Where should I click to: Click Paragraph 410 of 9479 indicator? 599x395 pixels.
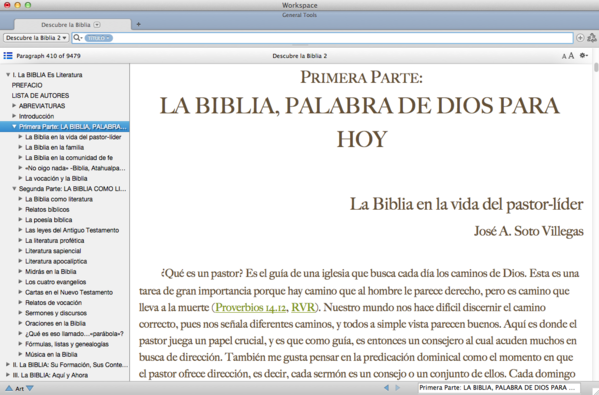[48, 56]
